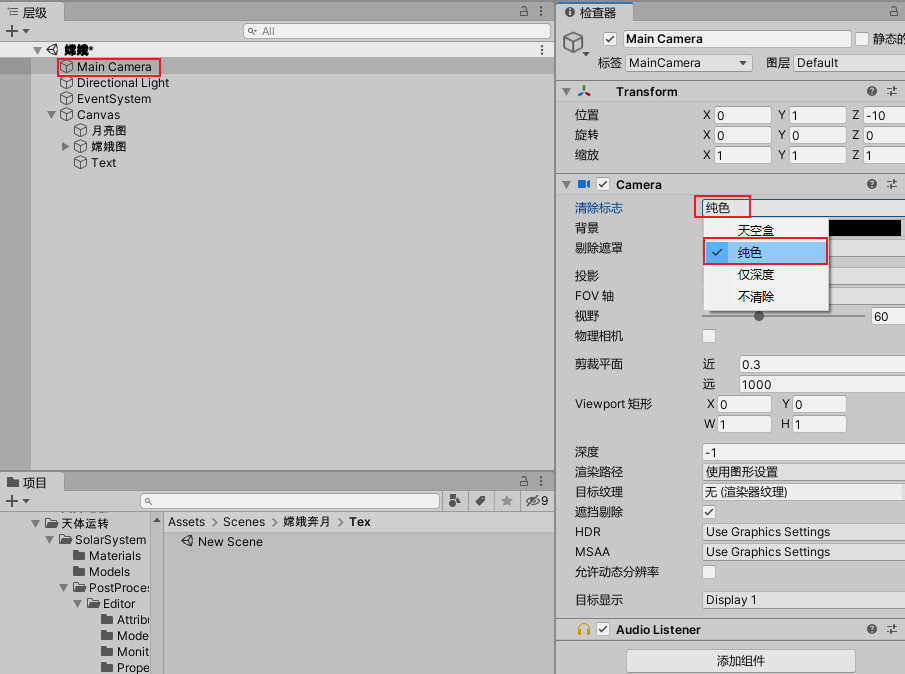Open the HDR Use Graphics Settings dropdown
The height and width of the screenshot is (674, 905).
click(803, 532)
